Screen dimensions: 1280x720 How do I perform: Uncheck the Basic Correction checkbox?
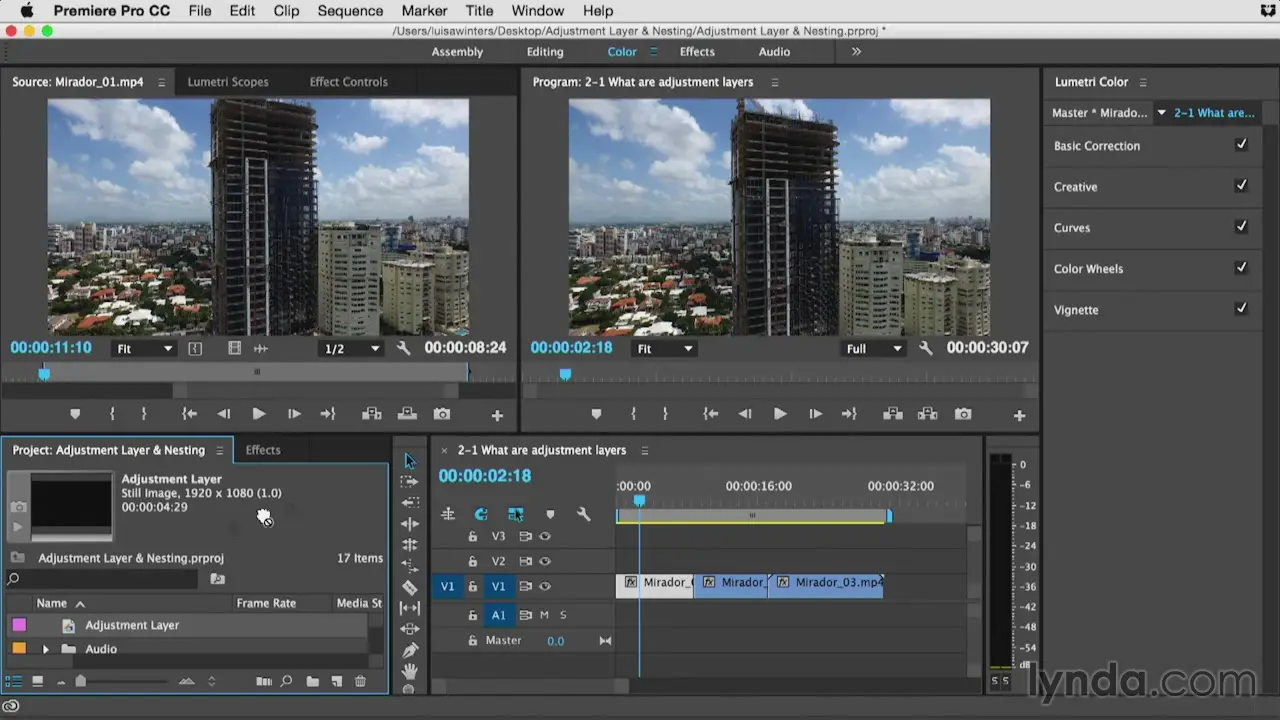tap(1241, 145)
